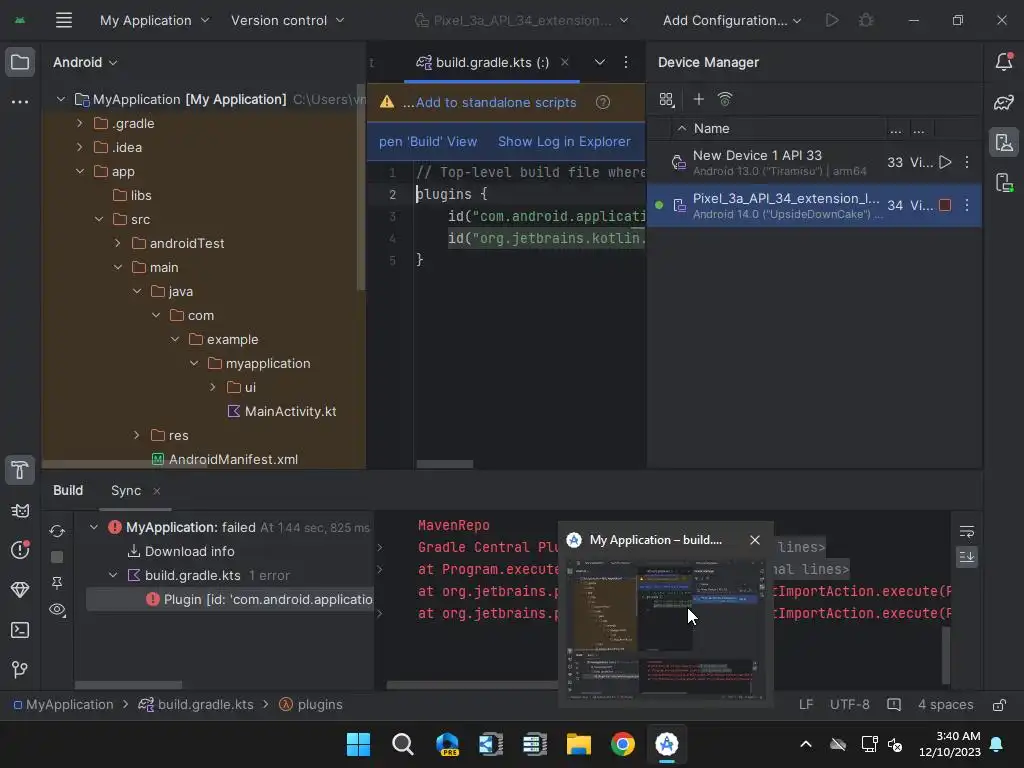Screen dimensions: 1024x768
Task: Toggle soft-wrap in build output
Action: tap(967, 532)
